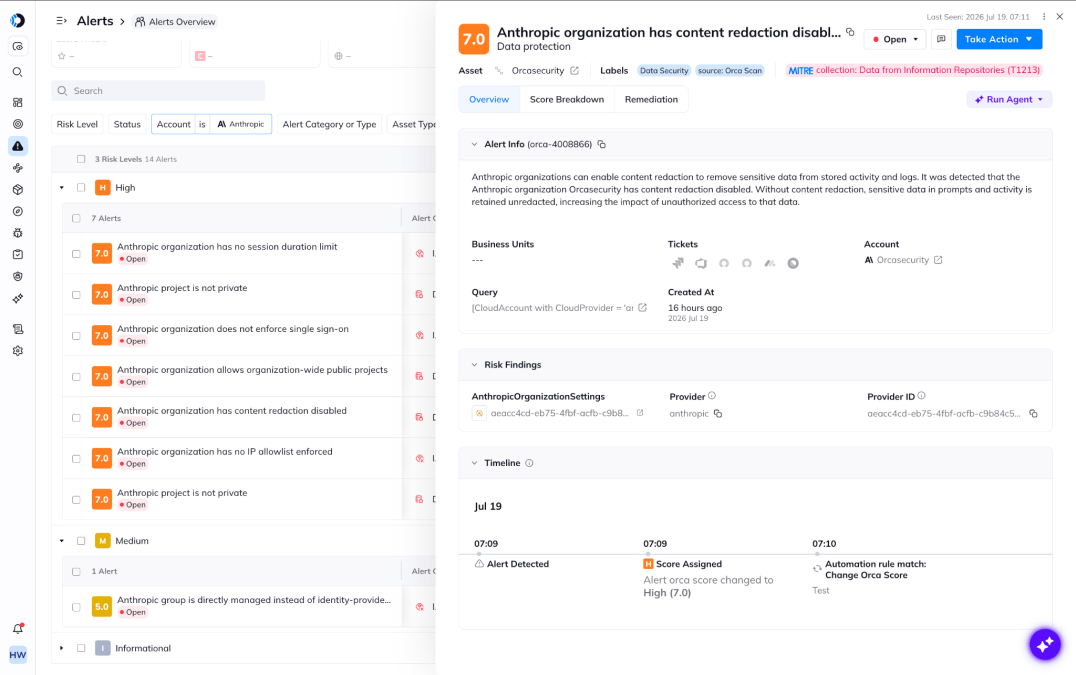Open the three-dot more options menu
Image resolution: width=1076 pixels, height=675 pixels.
point(1044,16)
